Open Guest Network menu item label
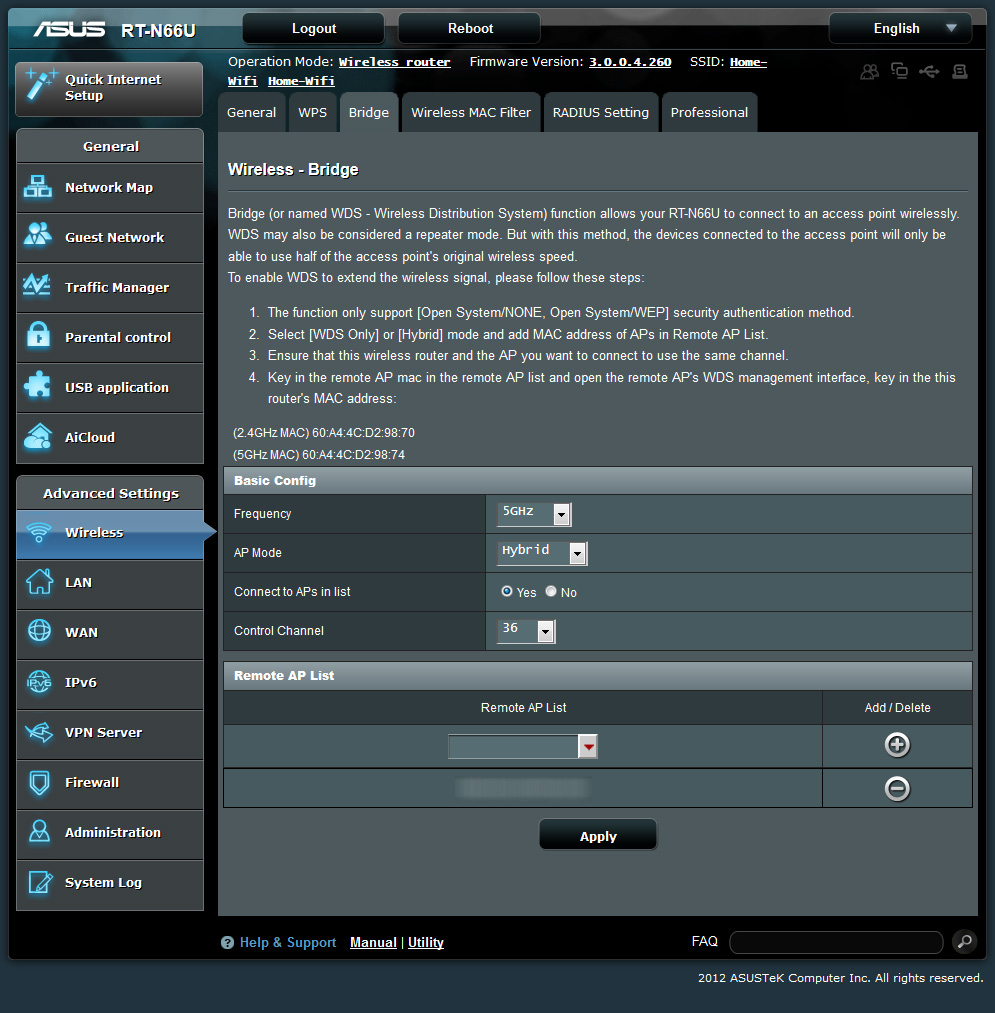Image resolution: width=995 pixels, height=1013 pixels. [115, 237]
